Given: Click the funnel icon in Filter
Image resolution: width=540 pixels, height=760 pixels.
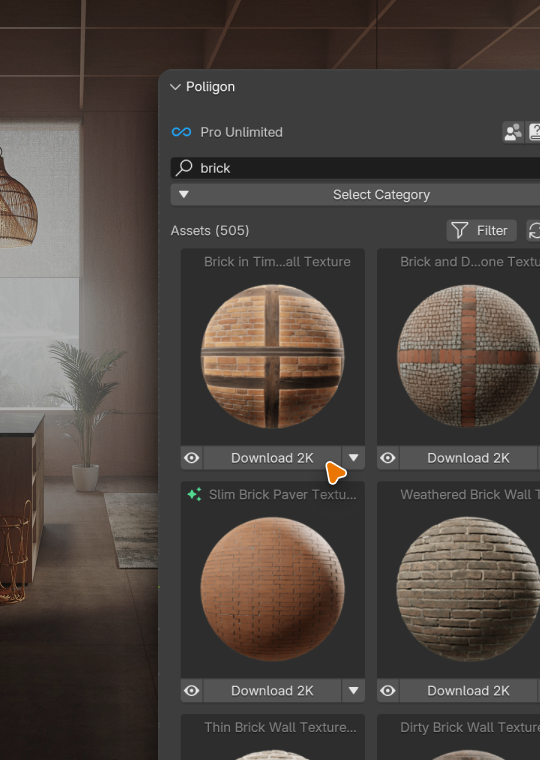Looking at the screenshot, I should pos(460,230).
